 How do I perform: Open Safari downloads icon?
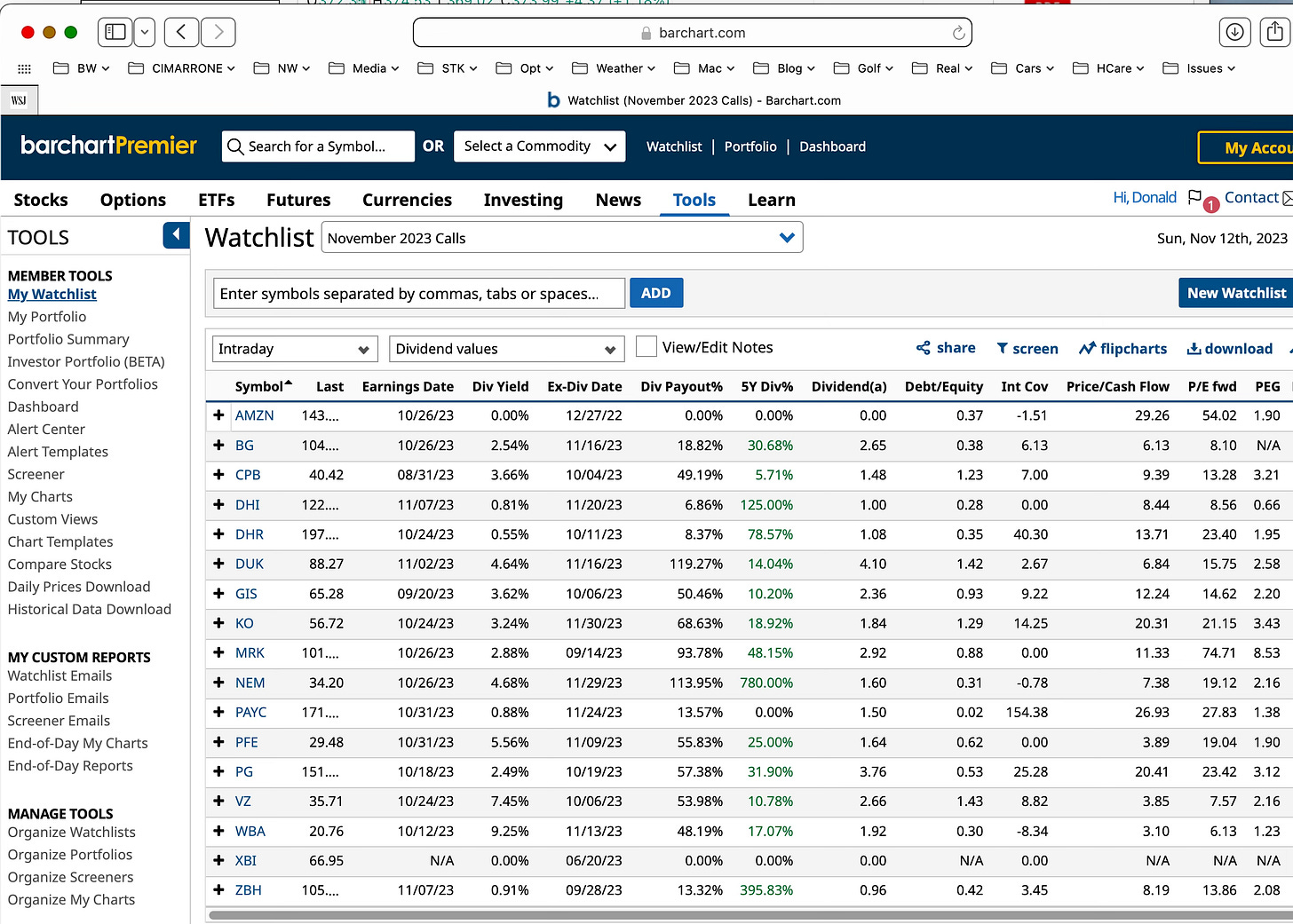(1234, 32)
